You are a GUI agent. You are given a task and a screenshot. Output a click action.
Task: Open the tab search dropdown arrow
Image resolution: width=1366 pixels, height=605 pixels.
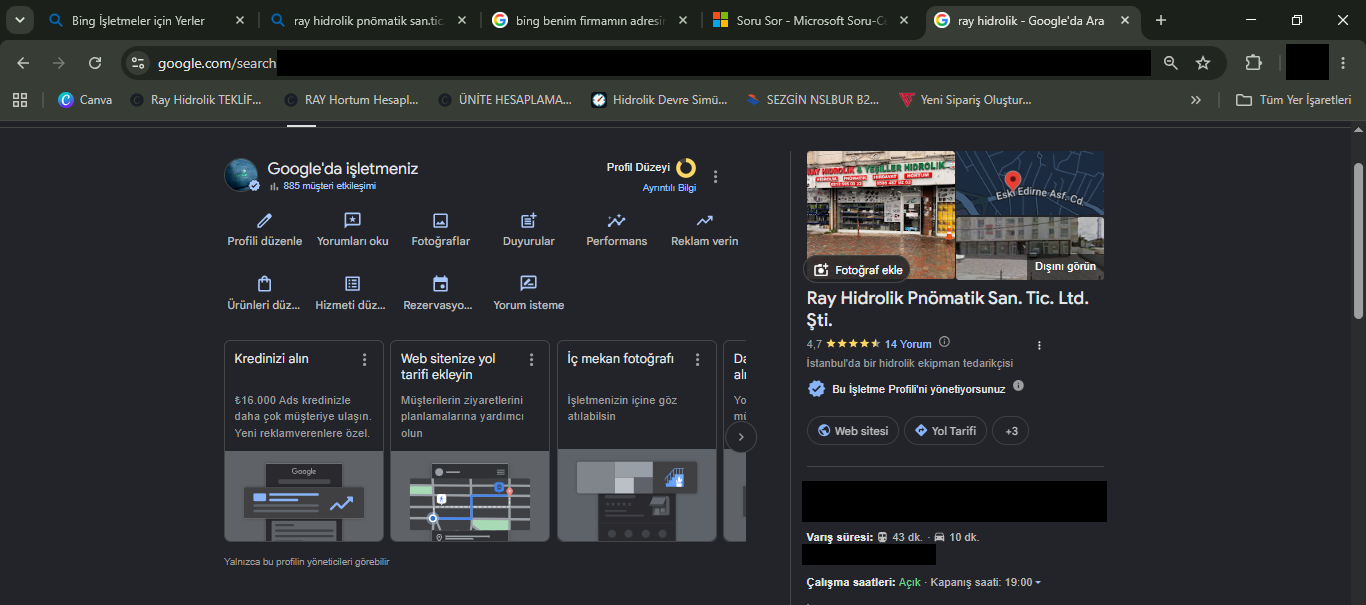coord(19,20)
